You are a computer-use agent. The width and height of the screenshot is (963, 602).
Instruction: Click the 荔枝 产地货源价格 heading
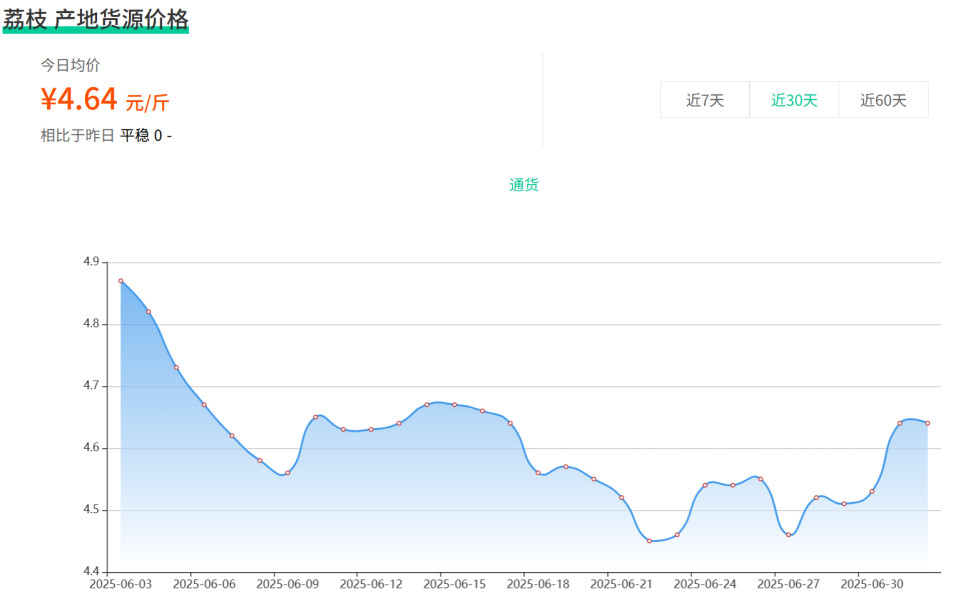coord(96,19)
